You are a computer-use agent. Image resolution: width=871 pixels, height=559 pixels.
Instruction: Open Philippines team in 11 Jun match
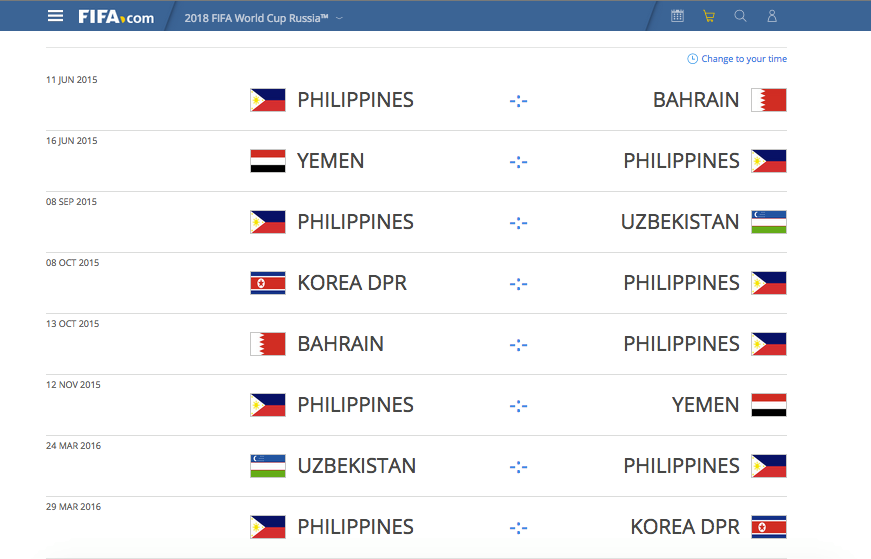click(x=356, y=100)
